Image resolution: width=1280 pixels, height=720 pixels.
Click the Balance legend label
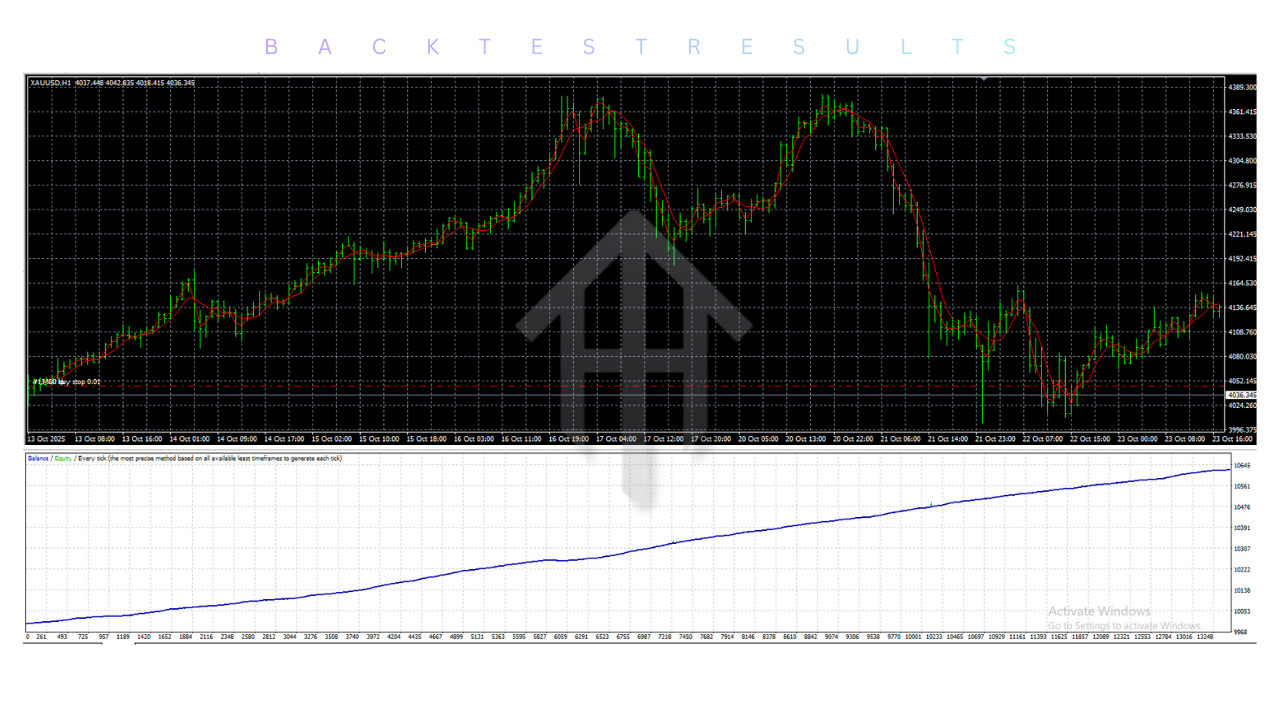click(40, 458)
